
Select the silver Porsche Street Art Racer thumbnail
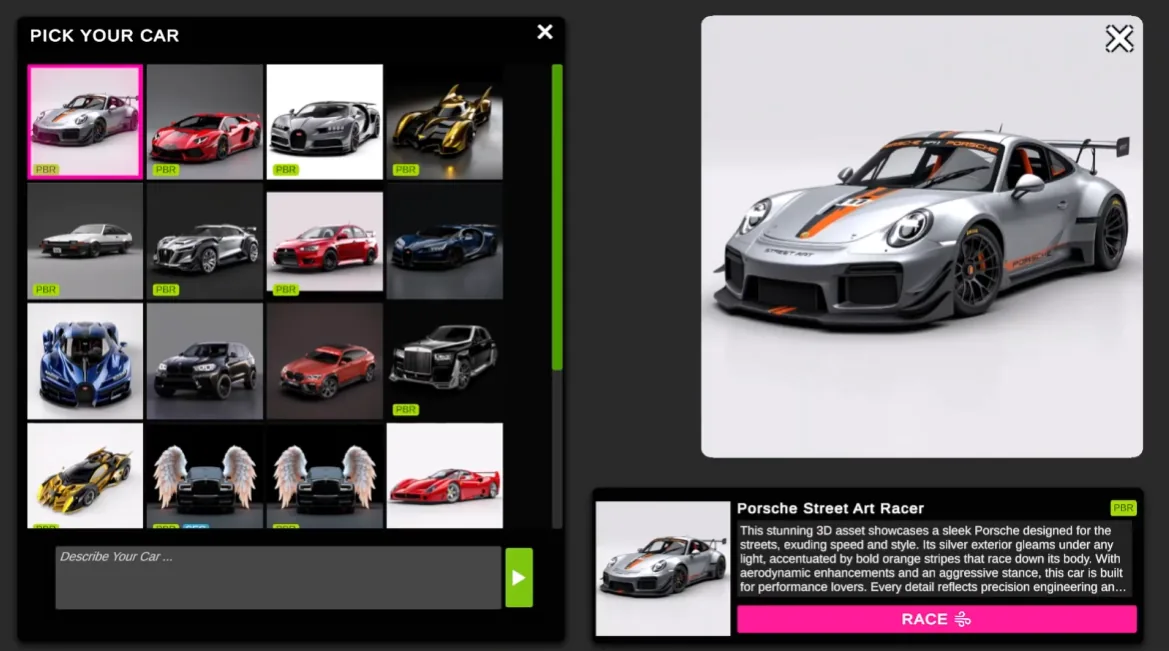[x=85, y=122]
